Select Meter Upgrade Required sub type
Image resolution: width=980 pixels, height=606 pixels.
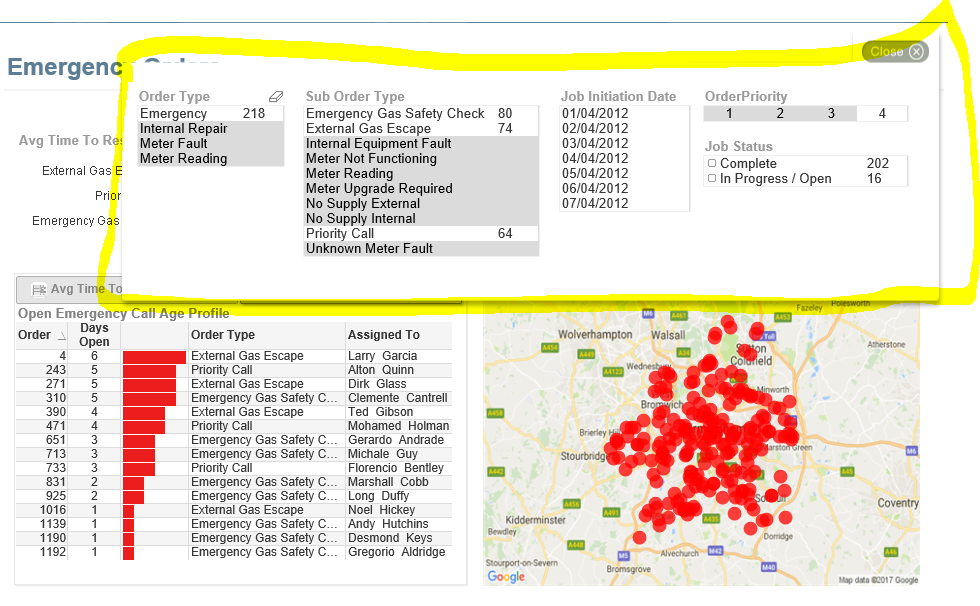[421, 189]
